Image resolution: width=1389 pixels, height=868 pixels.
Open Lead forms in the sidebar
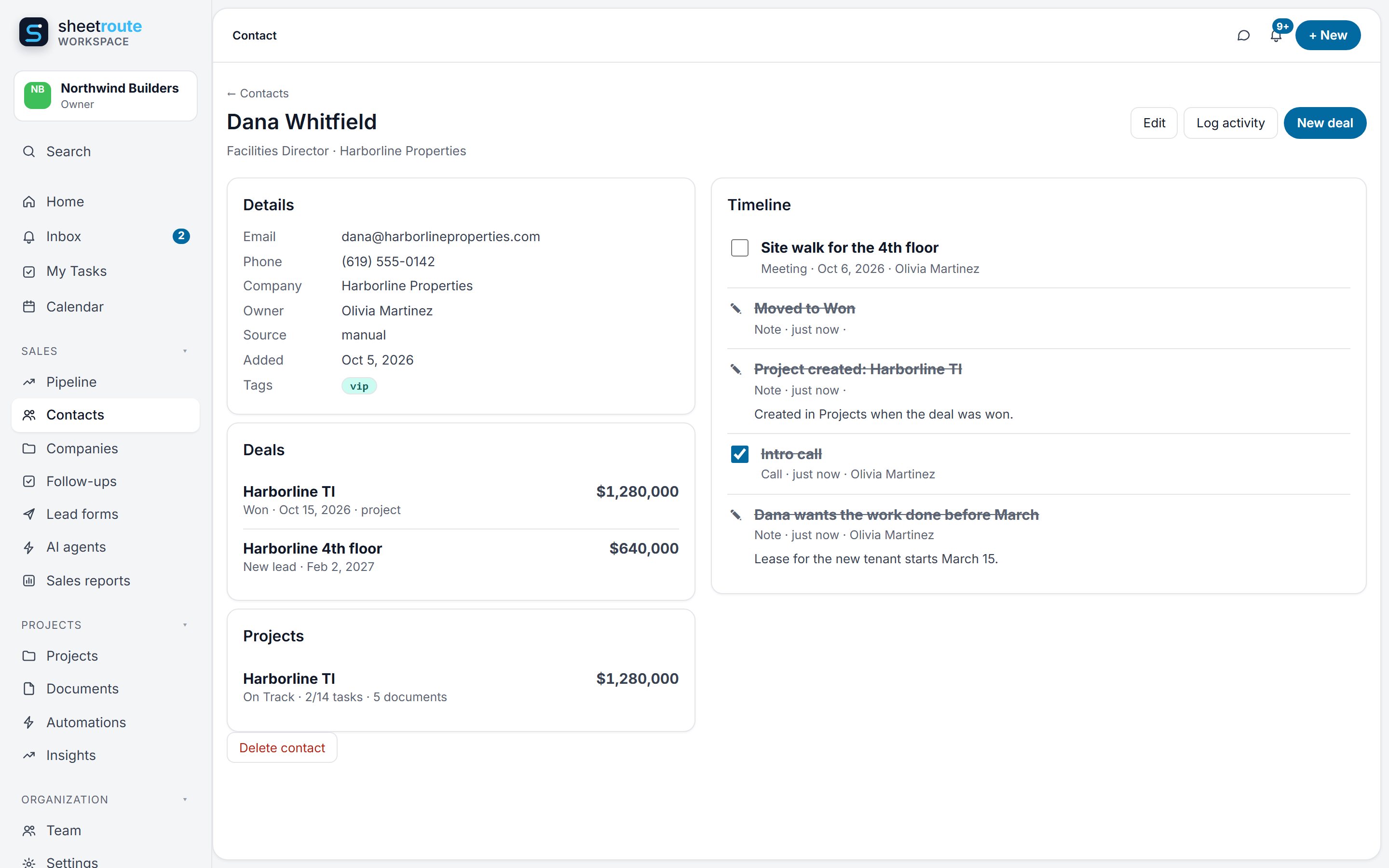click(106, 514)
